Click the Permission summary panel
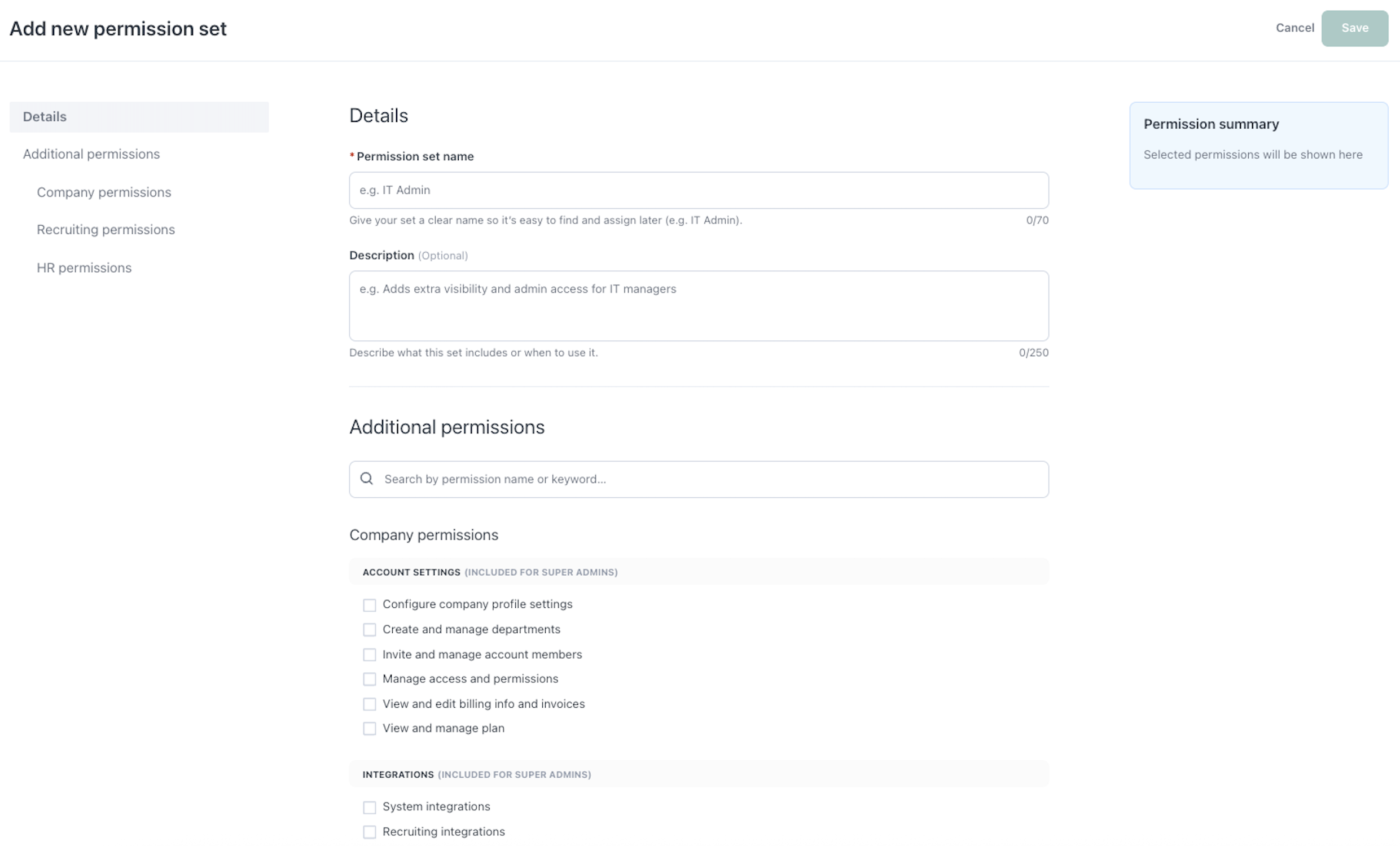Image resolution: width=1400 pixels, height=846 pixels. (x=1258, y=145)
